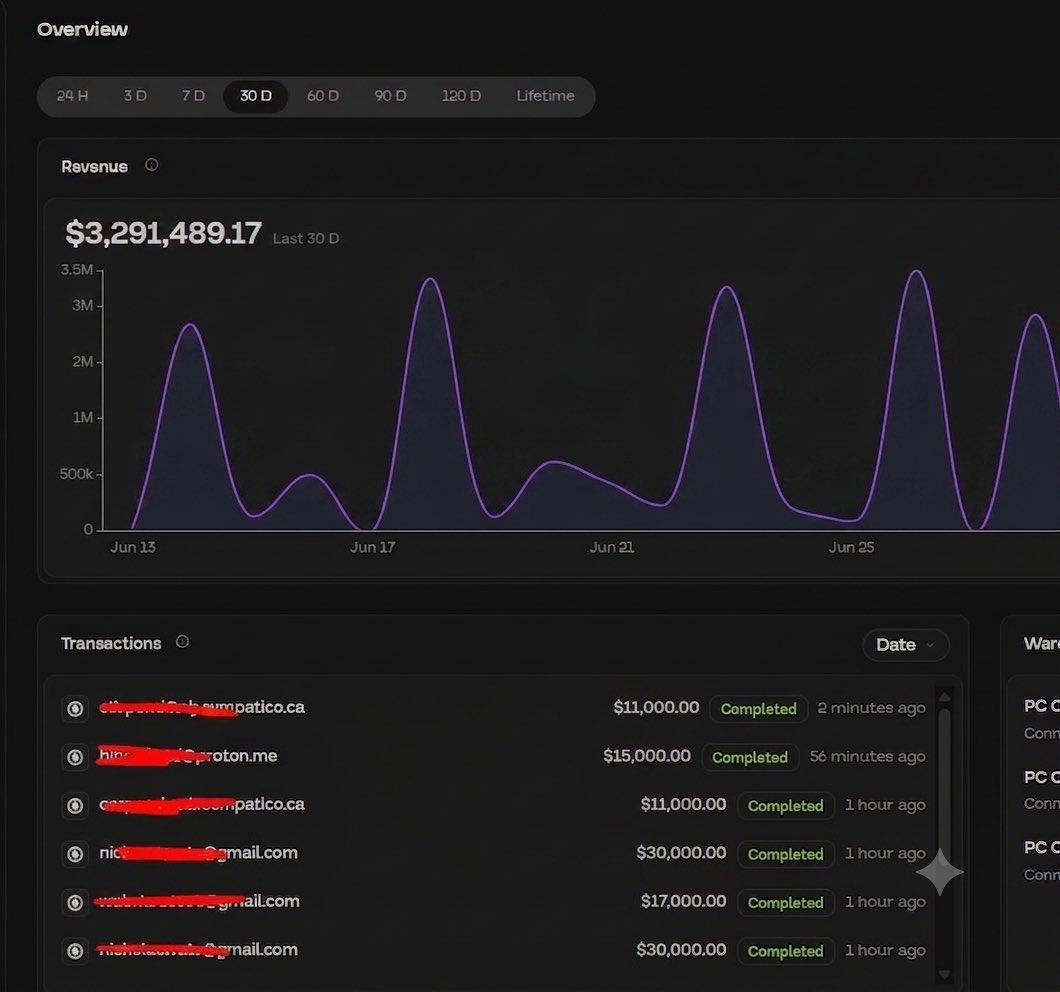The width and height of the screenshot is (1060, 992).
Task: Choose the 7 D time range
Action: pyautogui.click(x=193, y=96)
